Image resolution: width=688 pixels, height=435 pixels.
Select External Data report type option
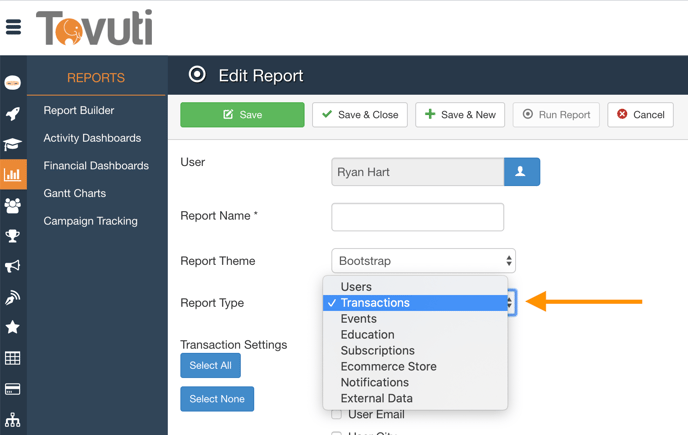pyautogui.click(x=376, y=399)
